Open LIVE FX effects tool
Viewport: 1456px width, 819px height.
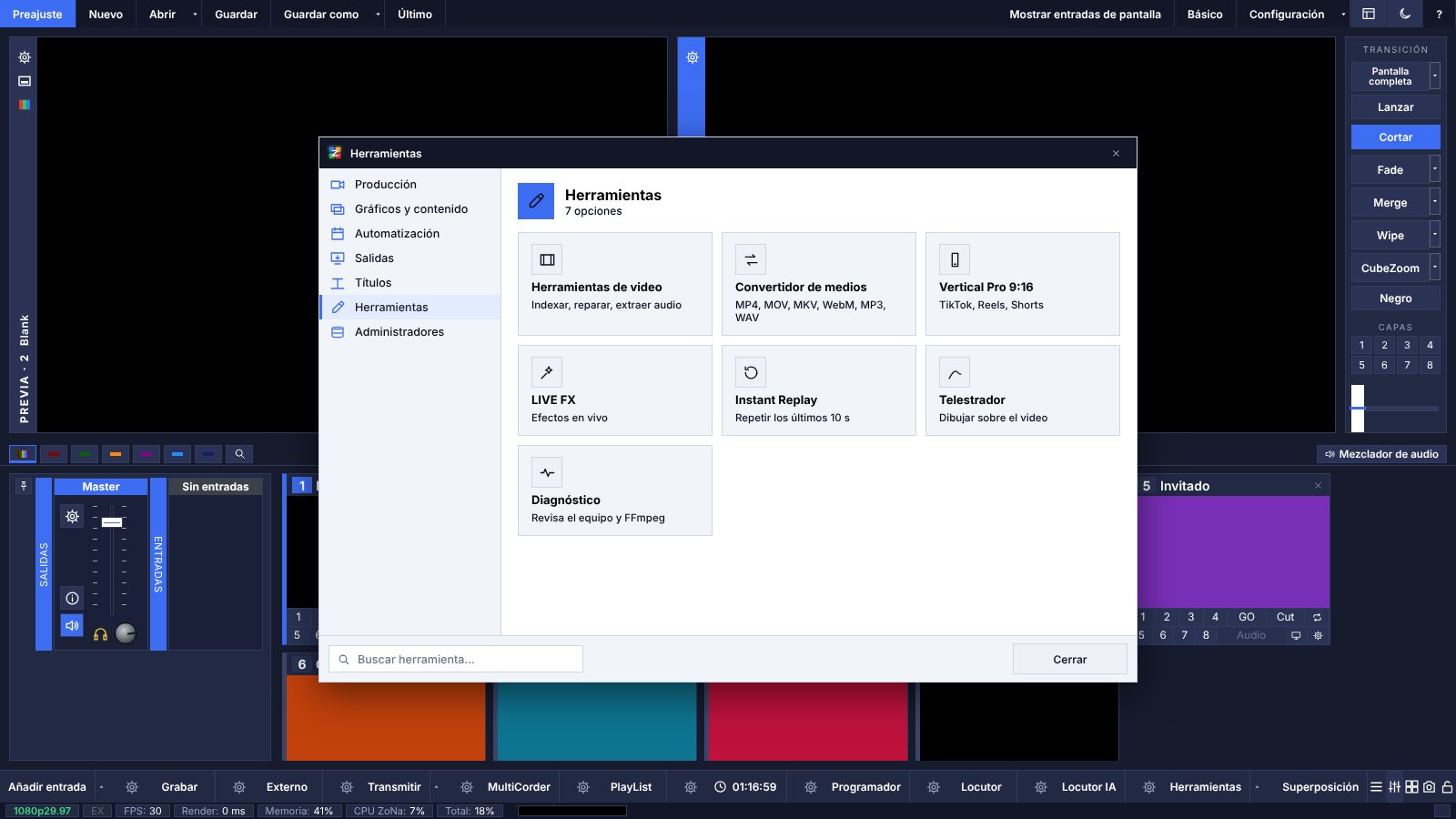coord(615,390)
